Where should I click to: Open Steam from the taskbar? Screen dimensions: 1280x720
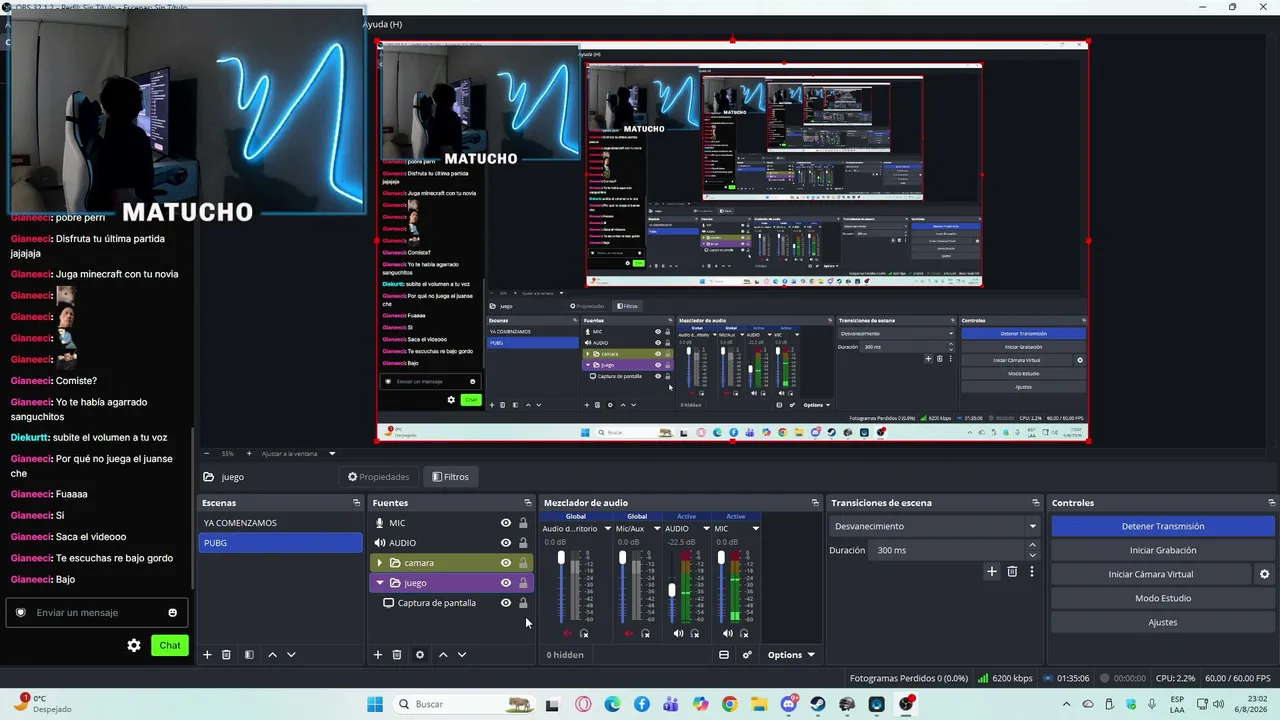(x=818, y=704)
